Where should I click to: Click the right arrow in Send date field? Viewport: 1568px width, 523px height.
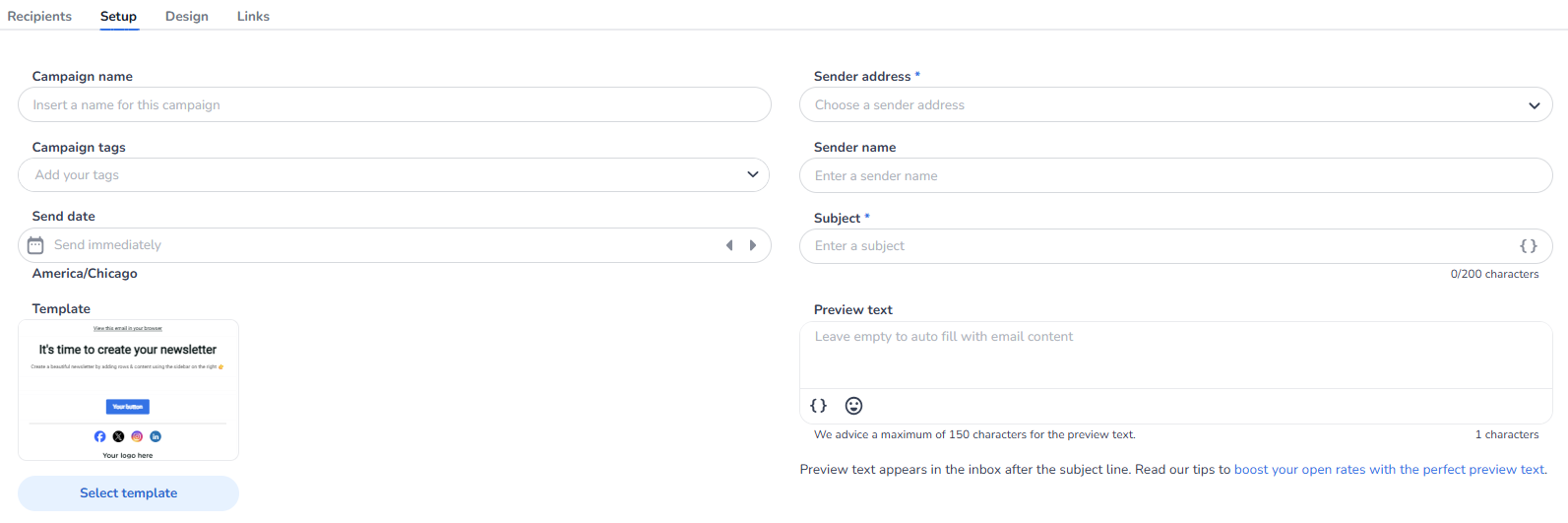coord(753,245)
